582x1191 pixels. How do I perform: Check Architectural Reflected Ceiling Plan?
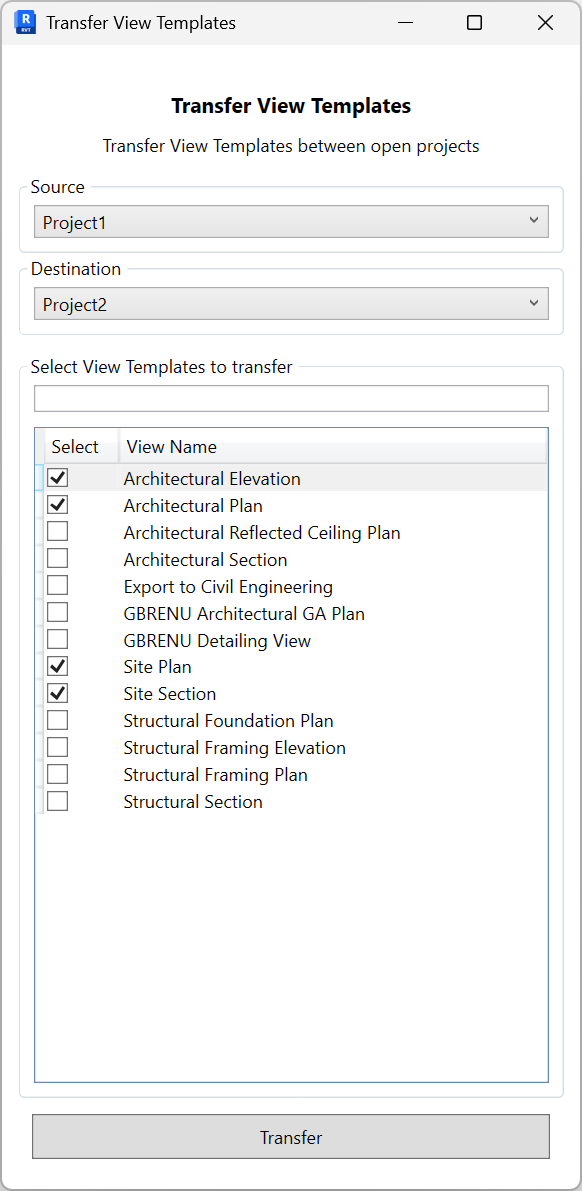click(57, 531)
